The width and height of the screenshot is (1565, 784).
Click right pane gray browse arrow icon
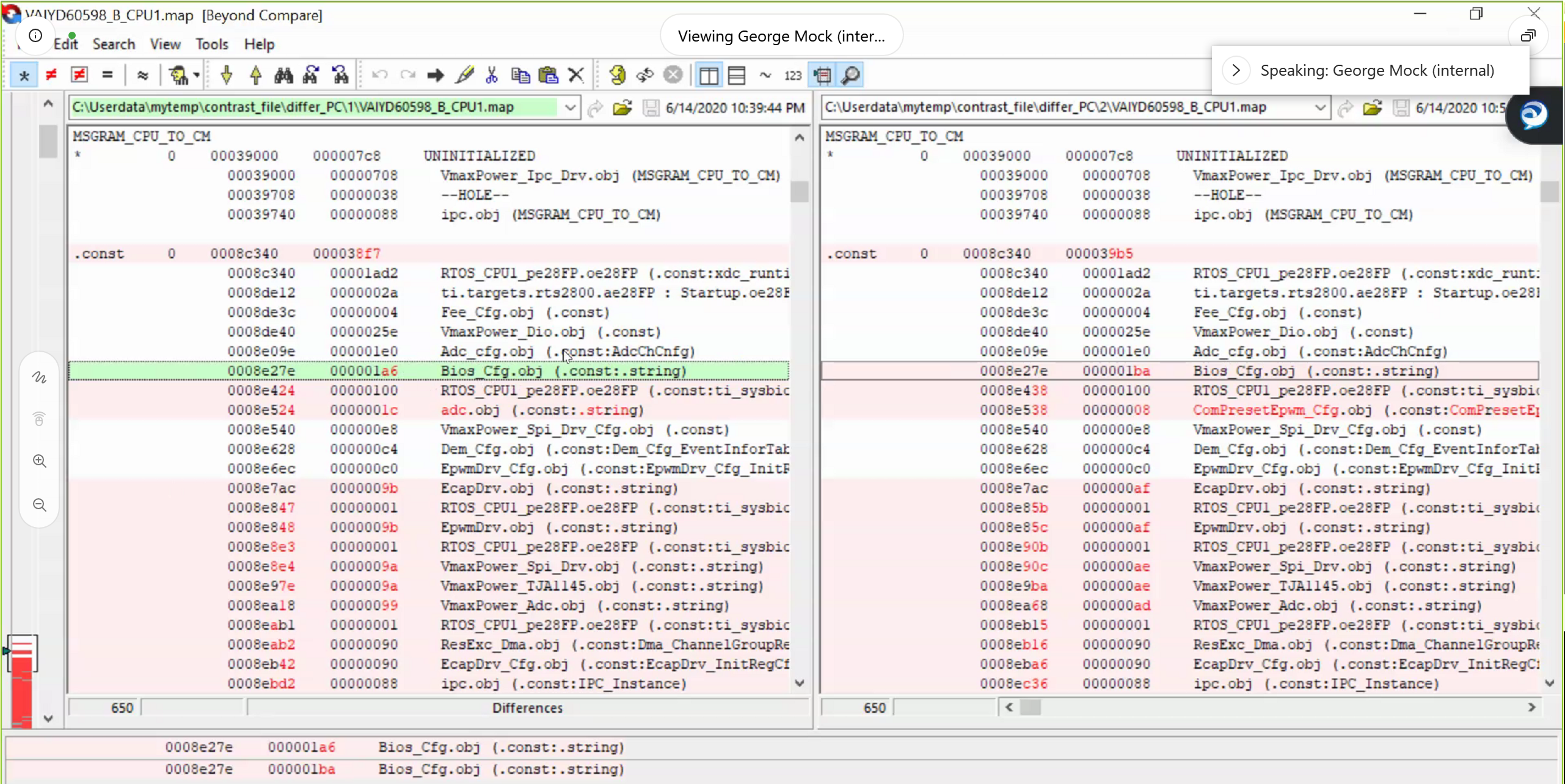coord(1345,108)
